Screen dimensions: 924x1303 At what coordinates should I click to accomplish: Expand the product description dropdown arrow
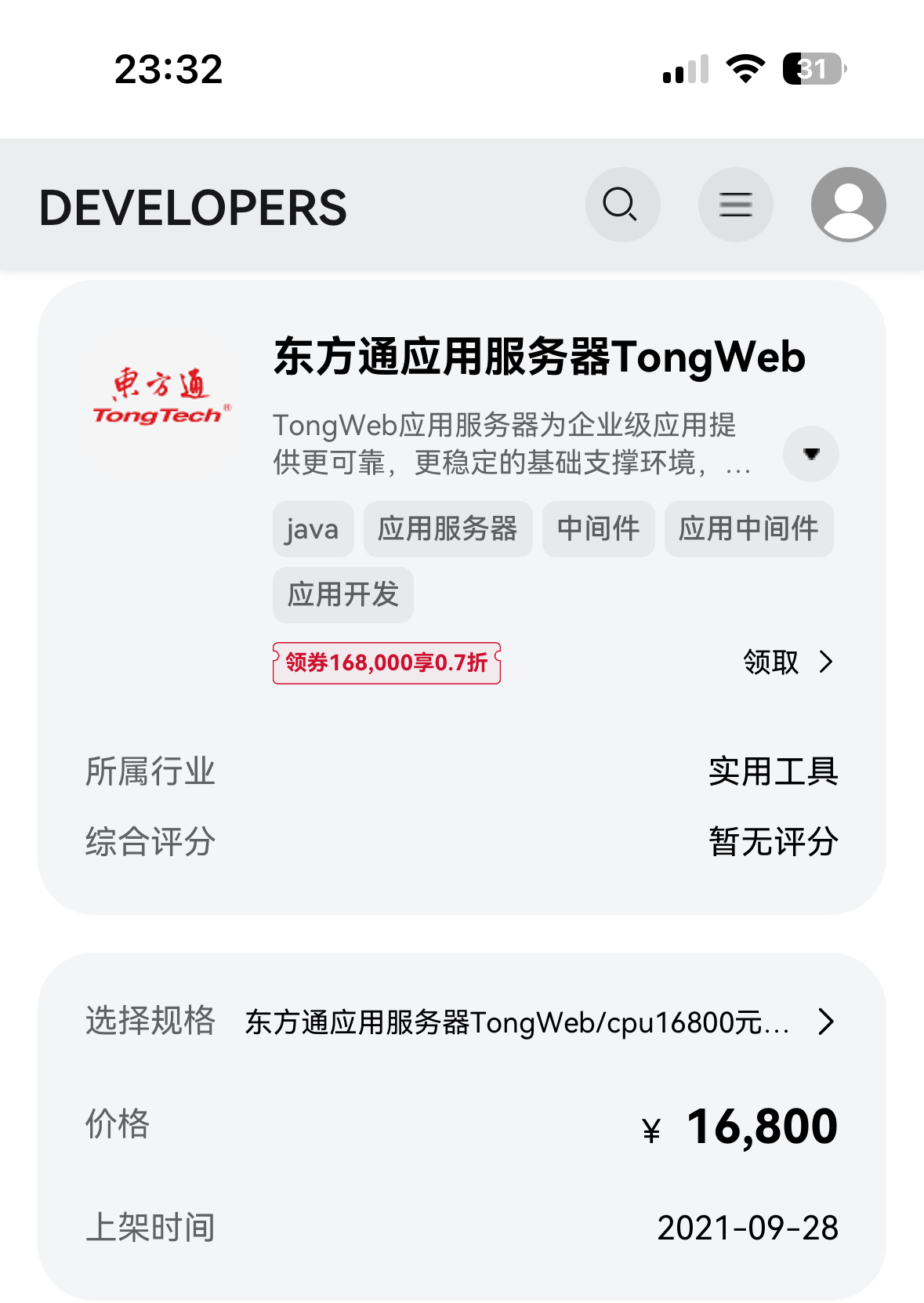click(x=811, y=454)
